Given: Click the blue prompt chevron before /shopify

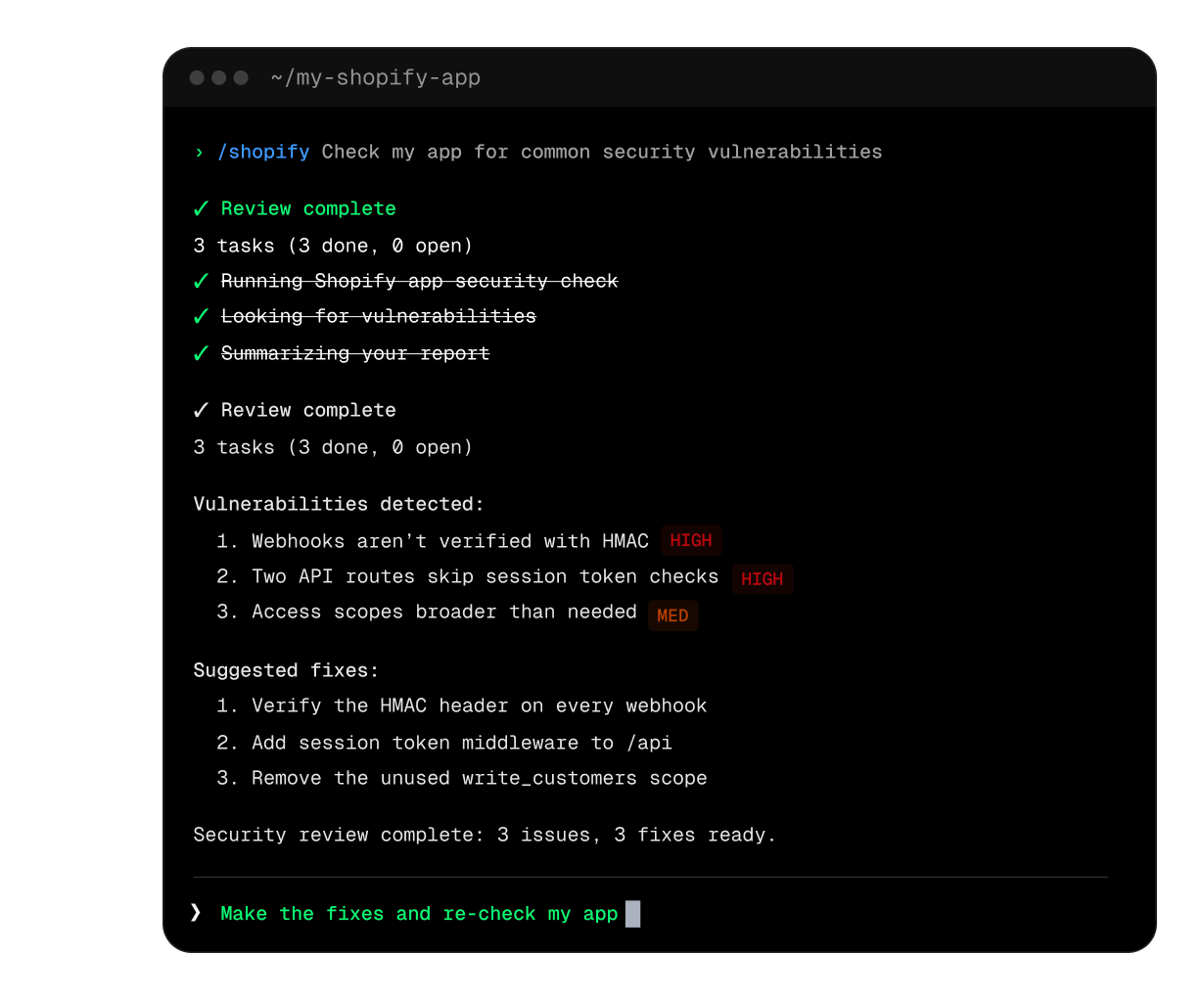Looking at the screenshot, I should tap(200, 152).
